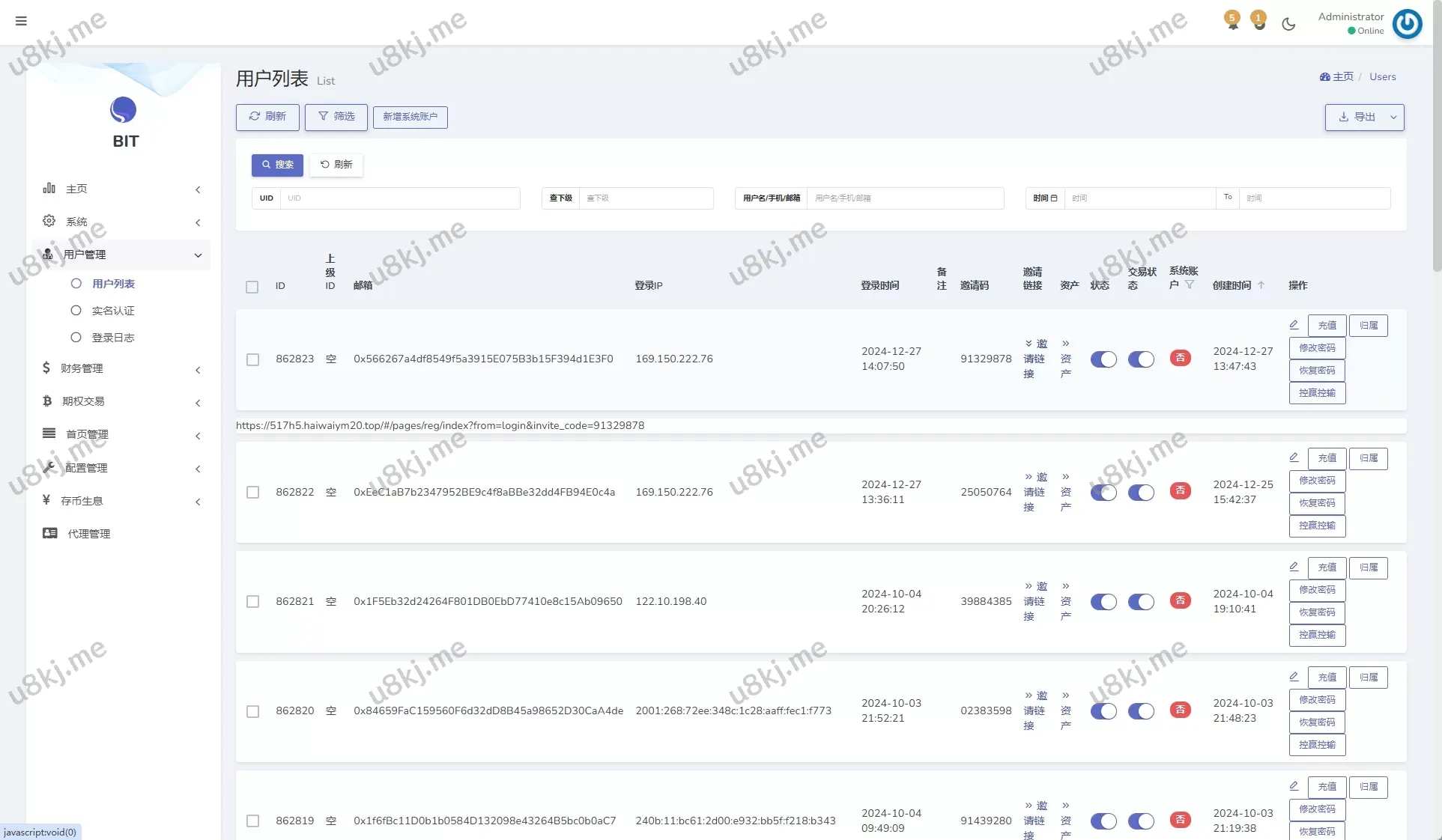1442x840 pixels.
Task: Click the blue 搜索 button
Action: tap(277, 165)
